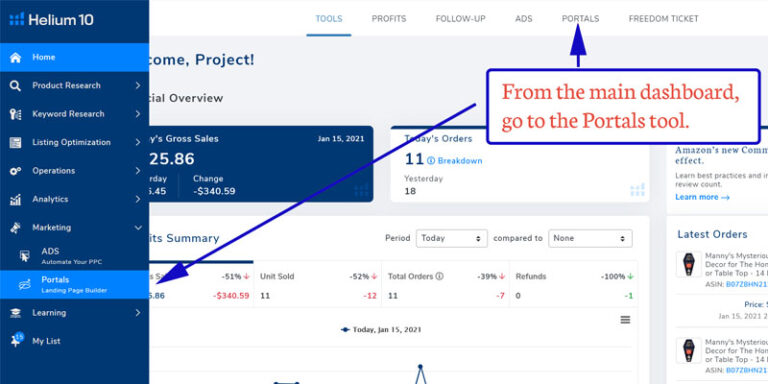
Task: Switch to the FREEDOM TICKET tab
Action: pos(664,19)
